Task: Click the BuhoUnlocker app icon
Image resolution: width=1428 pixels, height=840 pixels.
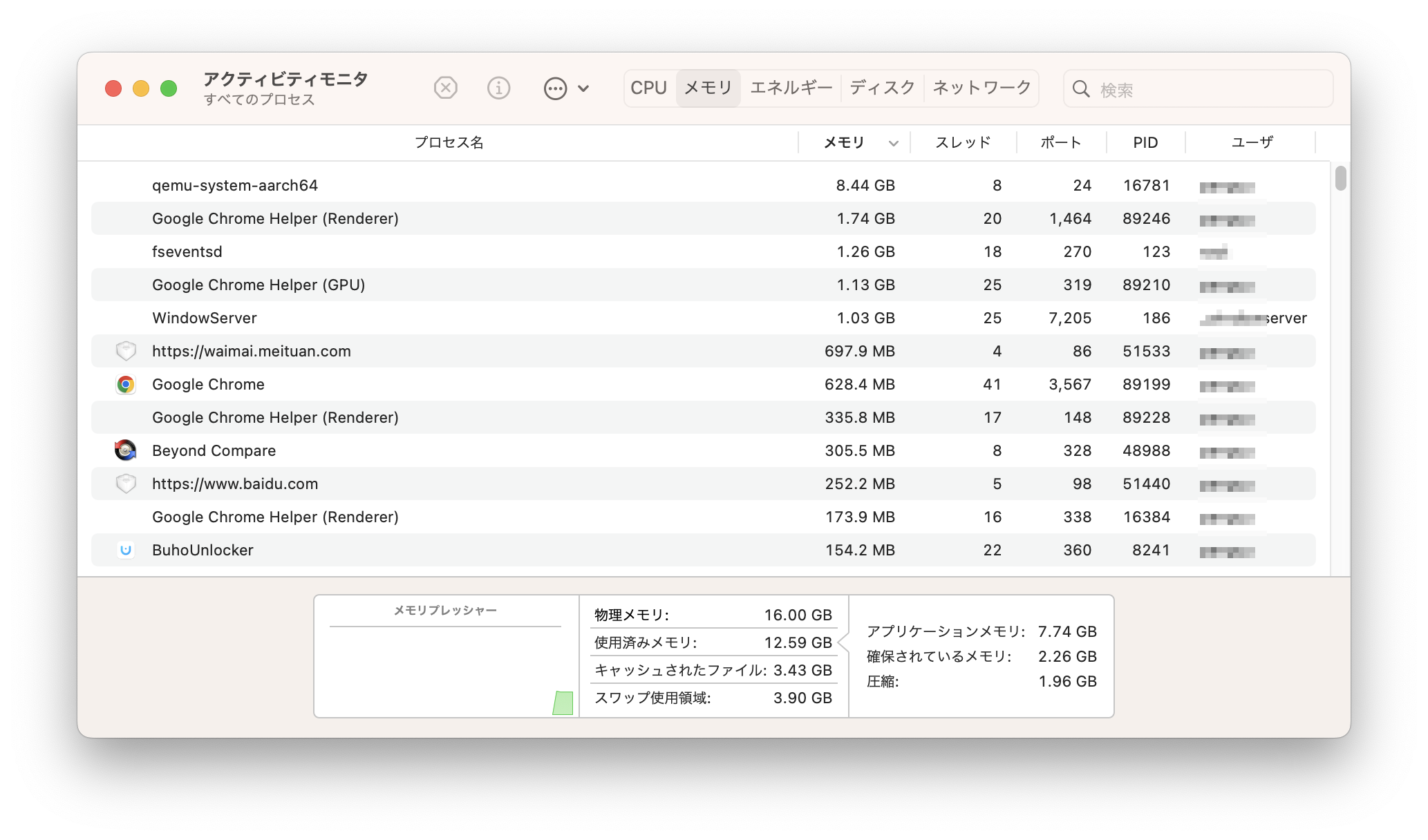Action: pyautogui.click(x=126, y=550)
